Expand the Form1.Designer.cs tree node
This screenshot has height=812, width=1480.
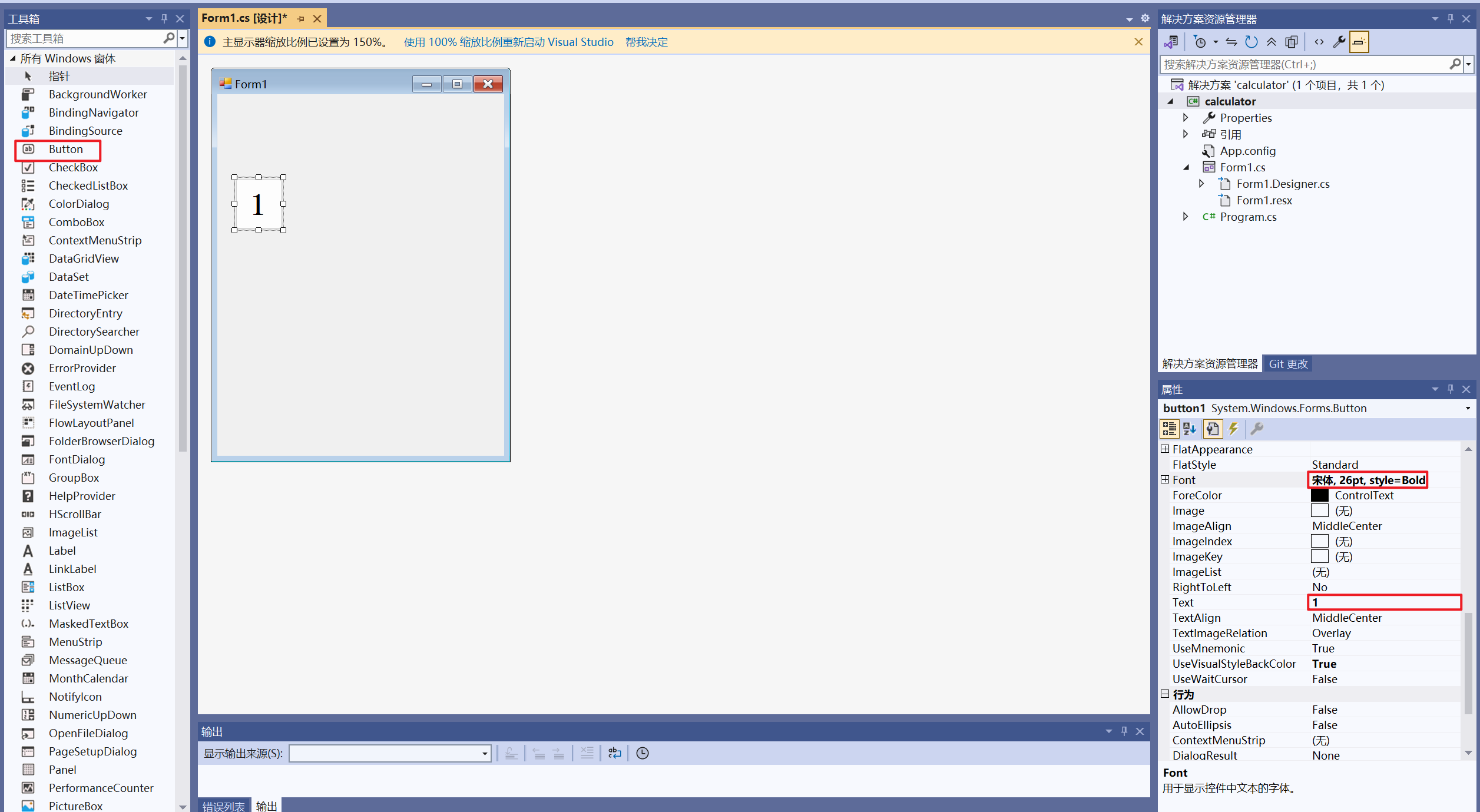click(x=1201, y=184)
